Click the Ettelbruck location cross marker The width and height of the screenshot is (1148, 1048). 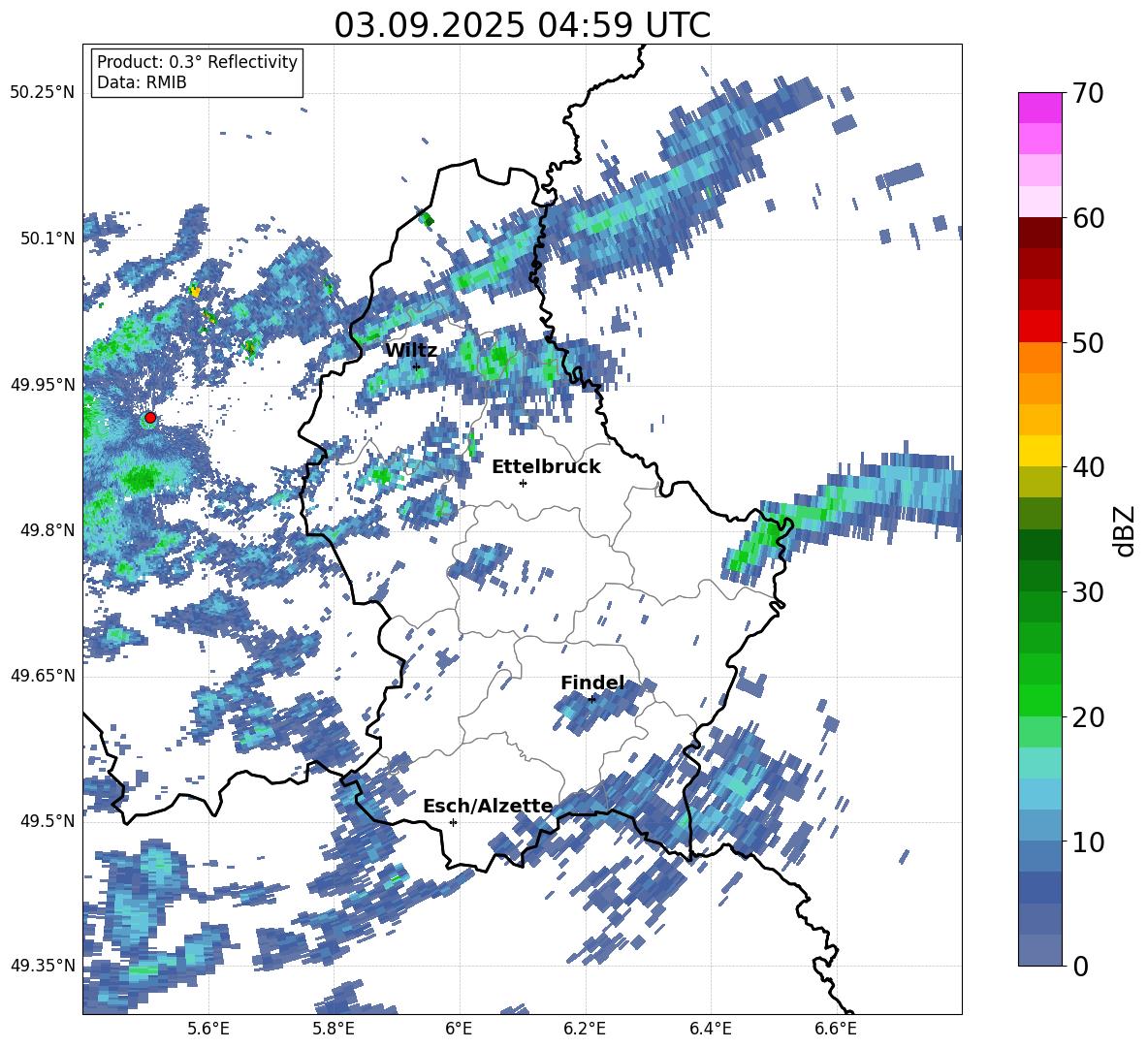click(x=523, y=483)
